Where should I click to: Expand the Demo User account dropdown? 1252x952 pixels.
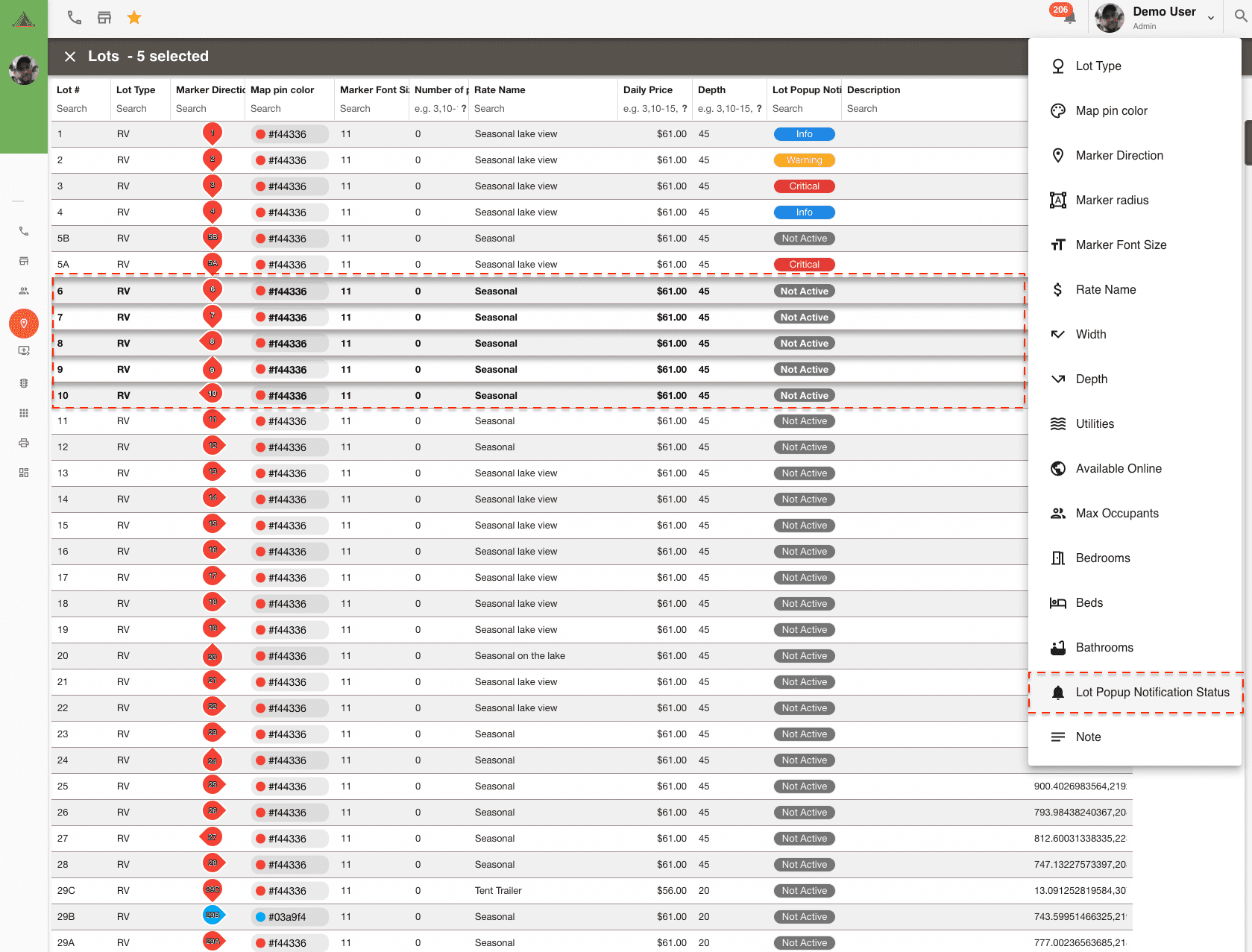tap(1210, 18)
